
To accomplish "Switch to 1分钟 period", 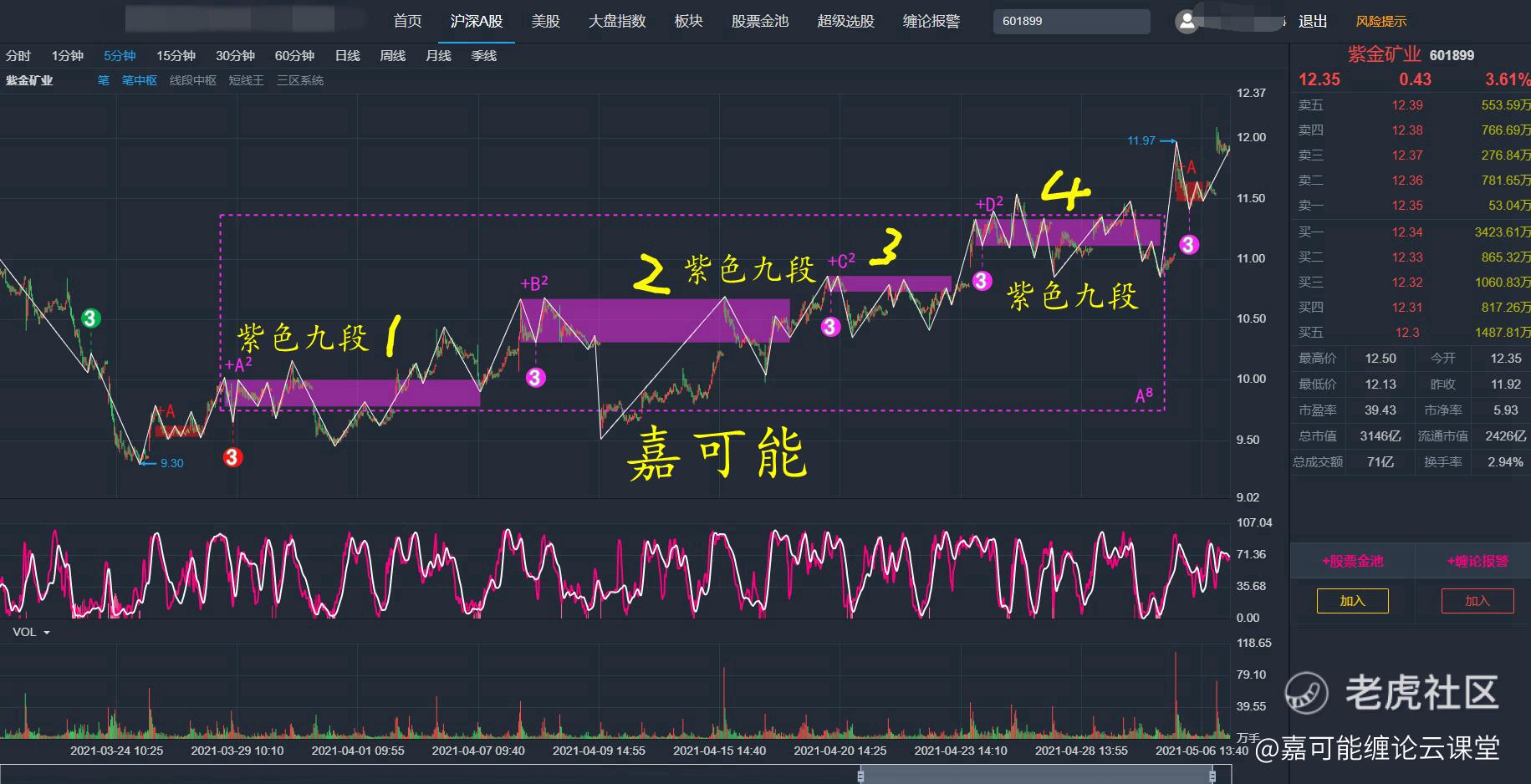I will (x=68, y=56).
